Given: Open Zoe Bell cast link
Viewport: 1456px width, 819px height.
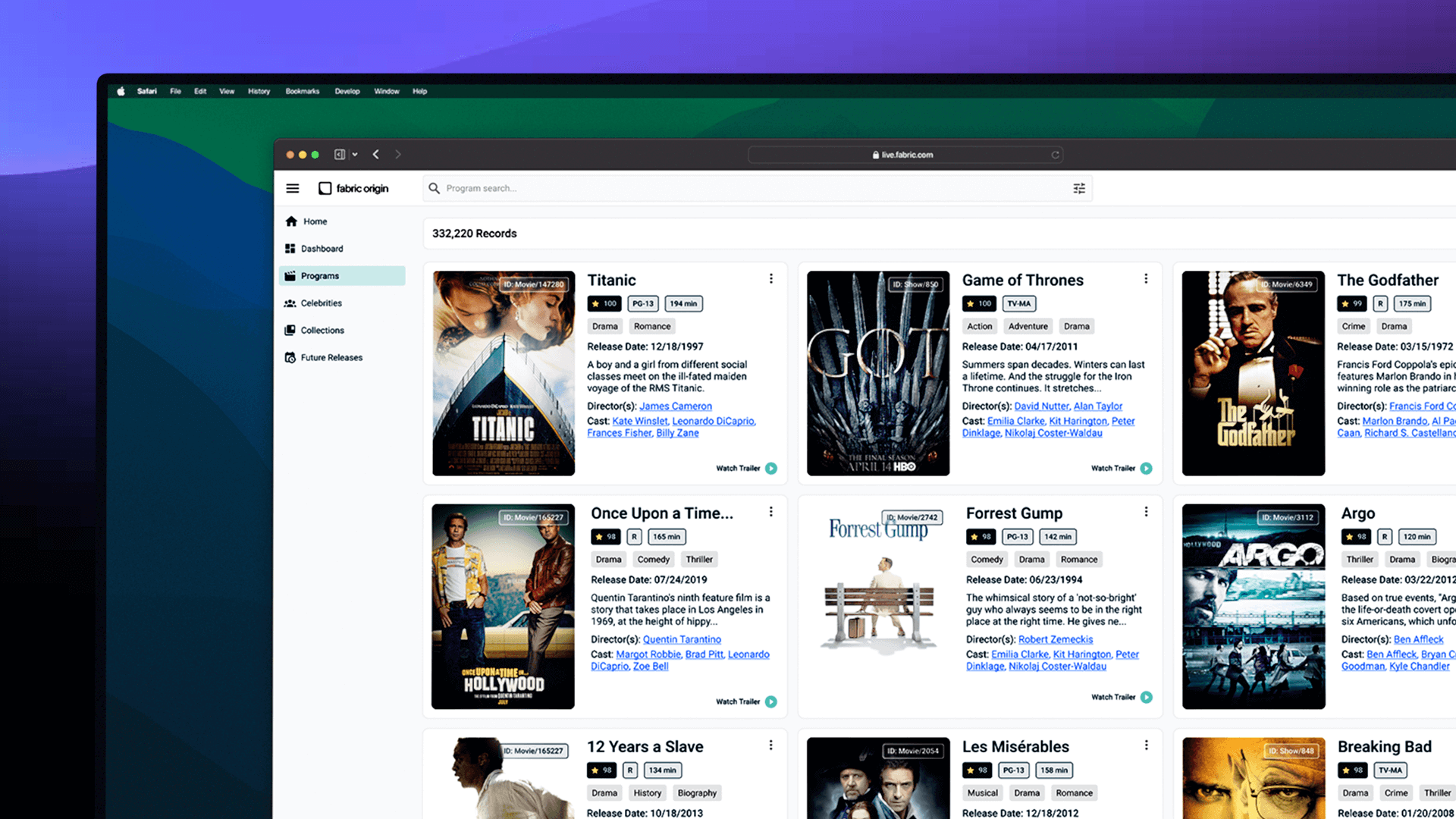Looking at the screenshot, I should (x=651, y=667).
